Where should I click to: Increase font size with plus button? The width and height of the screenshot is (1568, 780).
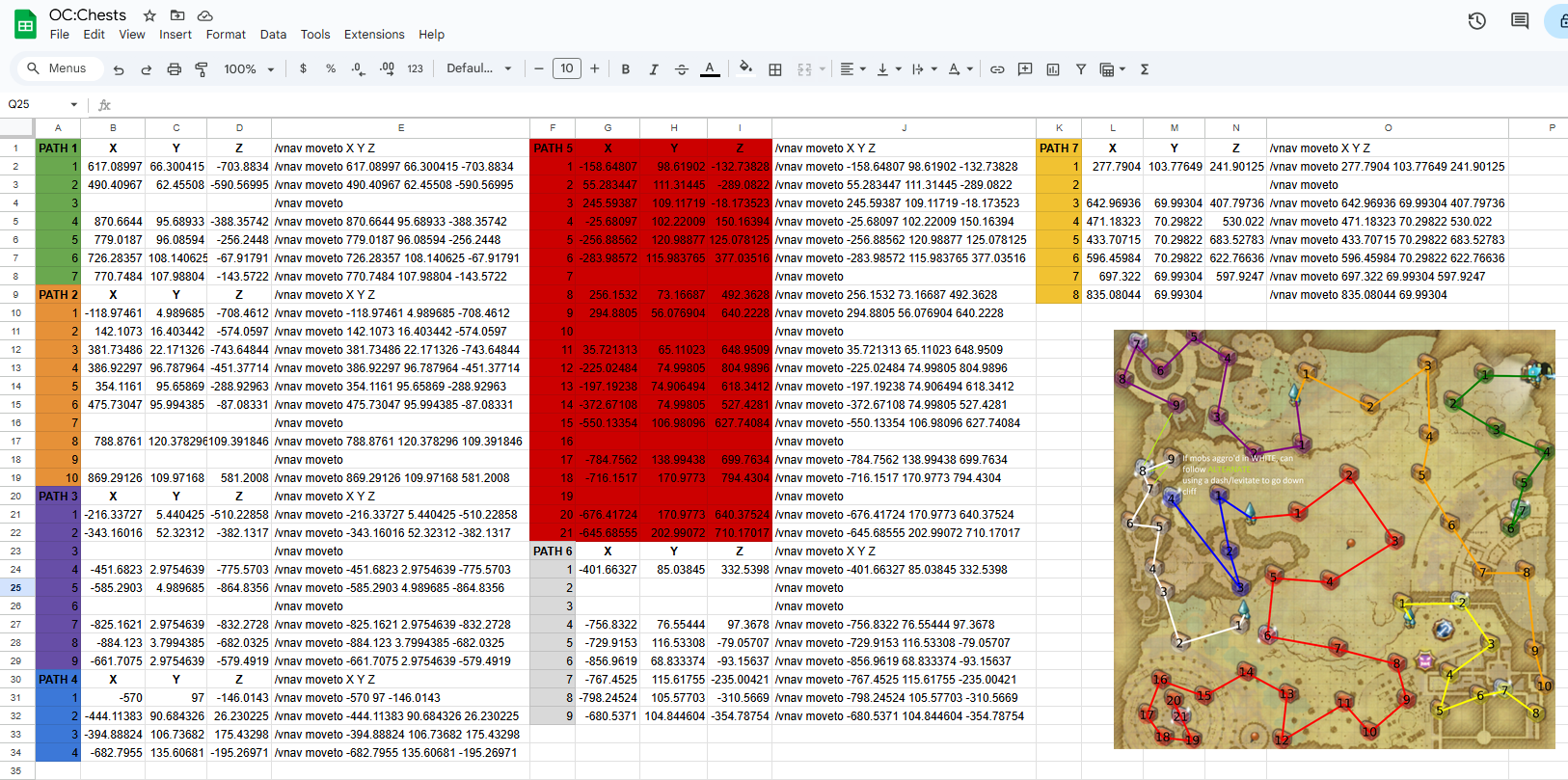click(595, 68)
